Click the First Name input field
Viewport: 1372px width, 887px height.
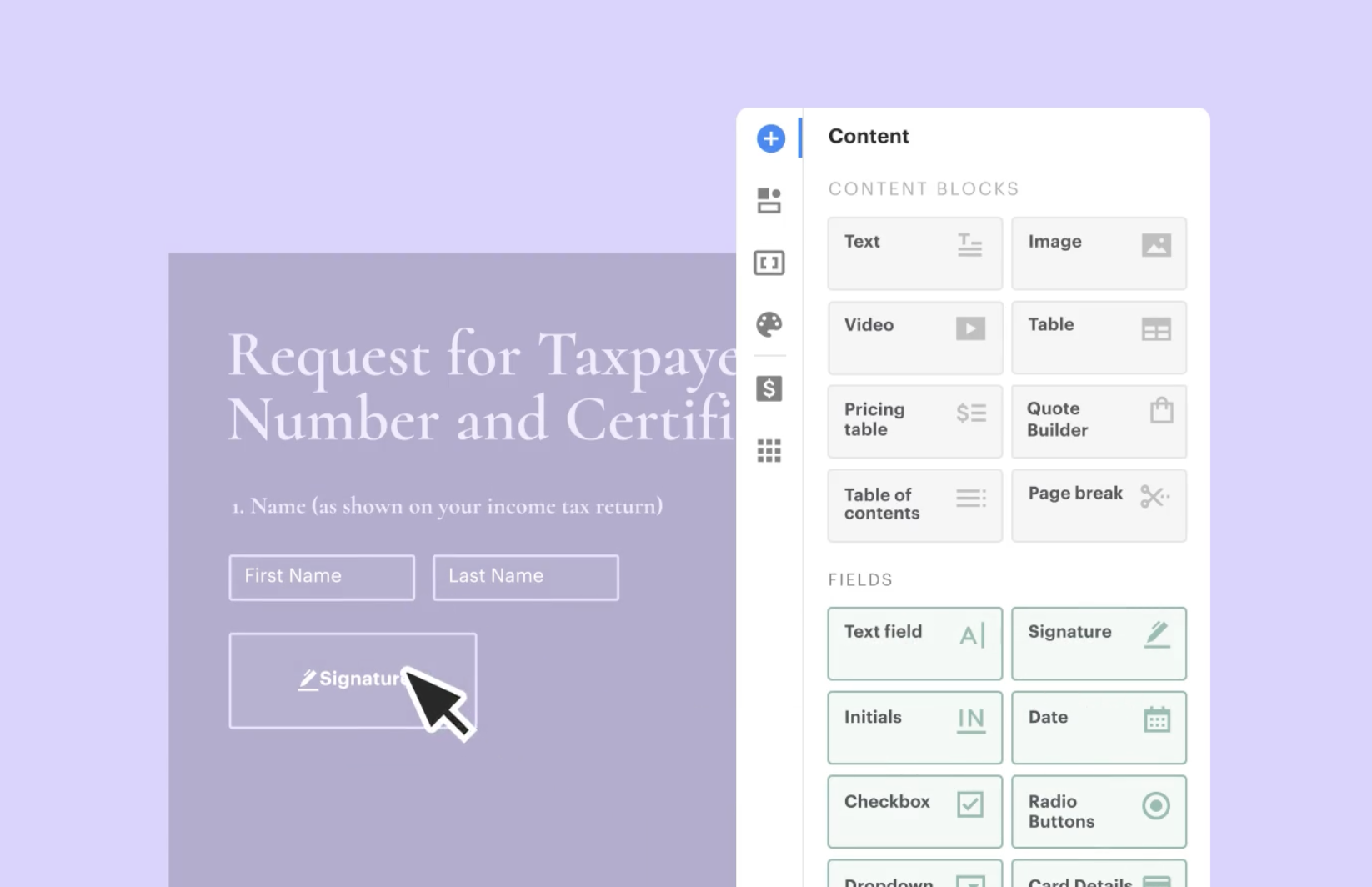point(322,577)
